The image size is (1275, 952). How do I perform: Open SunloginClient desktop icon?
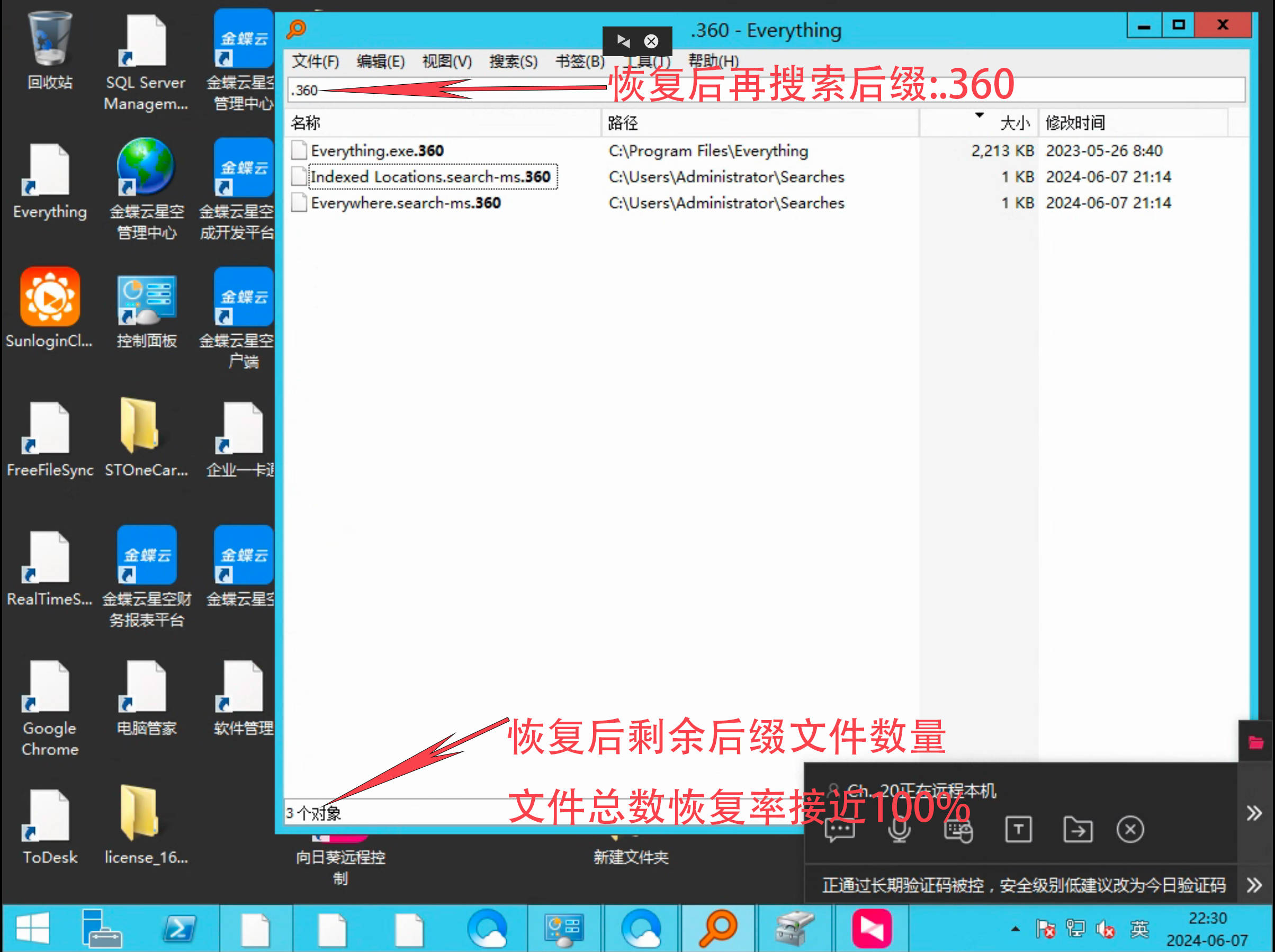pos(50,307)
